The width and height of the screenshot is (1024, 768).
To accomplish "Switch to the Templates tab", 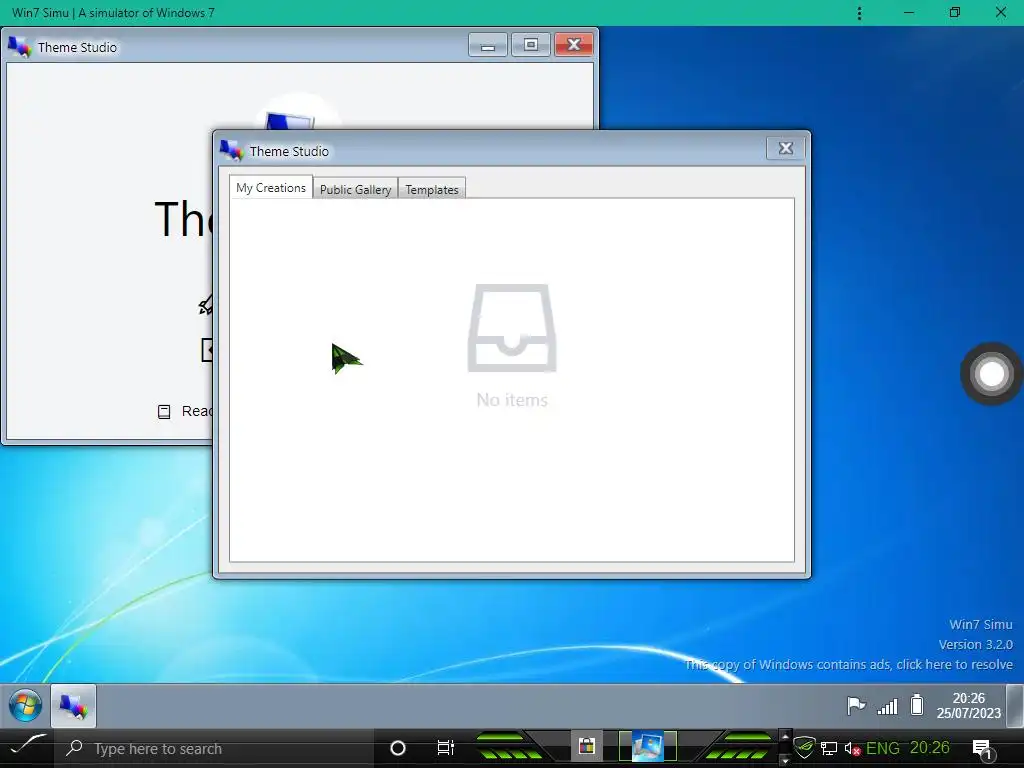I will [x=432, y=189].
